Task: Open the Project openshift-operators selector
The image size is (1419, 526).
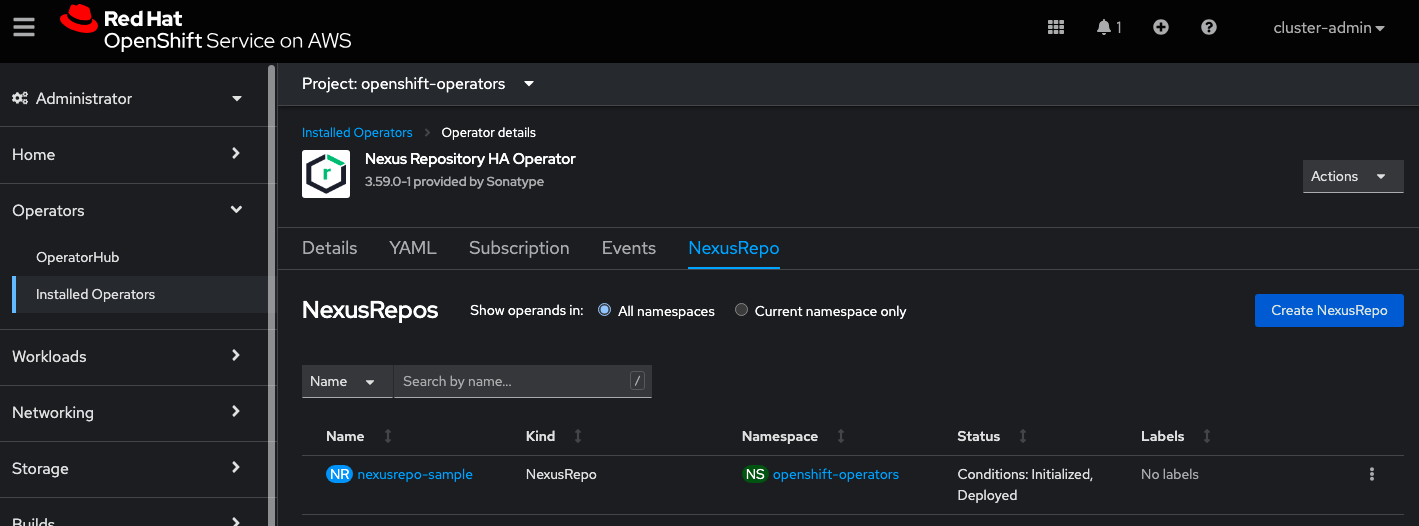Action: pos(418,84)
